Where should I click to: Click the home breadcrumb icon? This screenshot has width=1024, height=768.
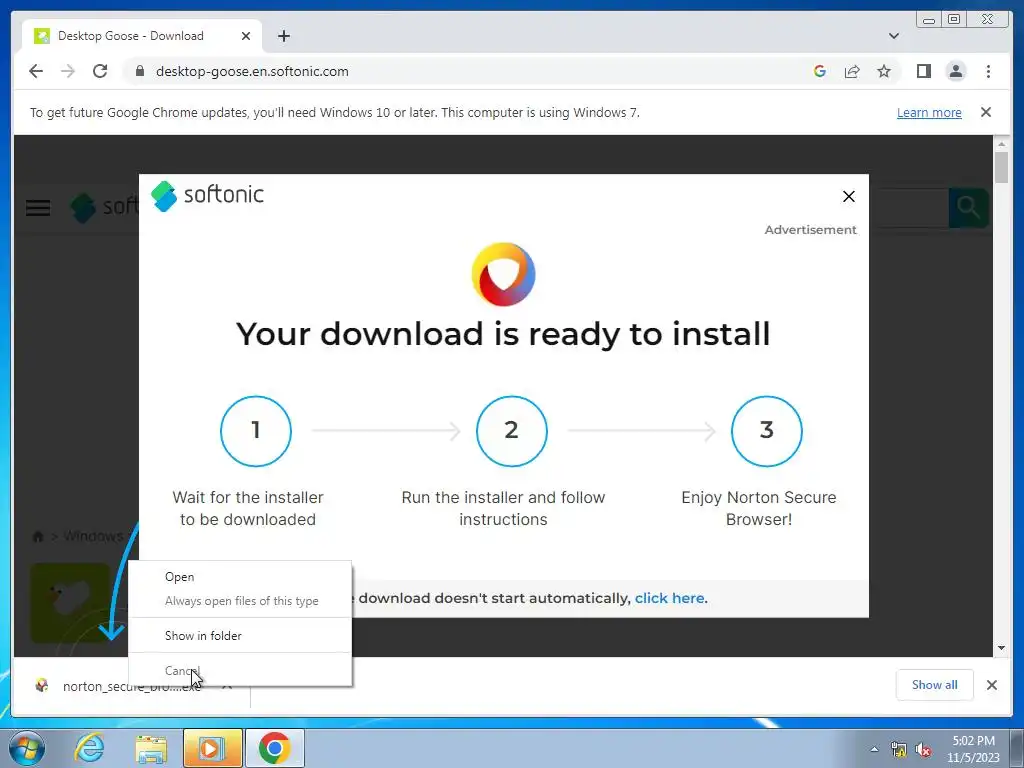click(x=38, y=536)
